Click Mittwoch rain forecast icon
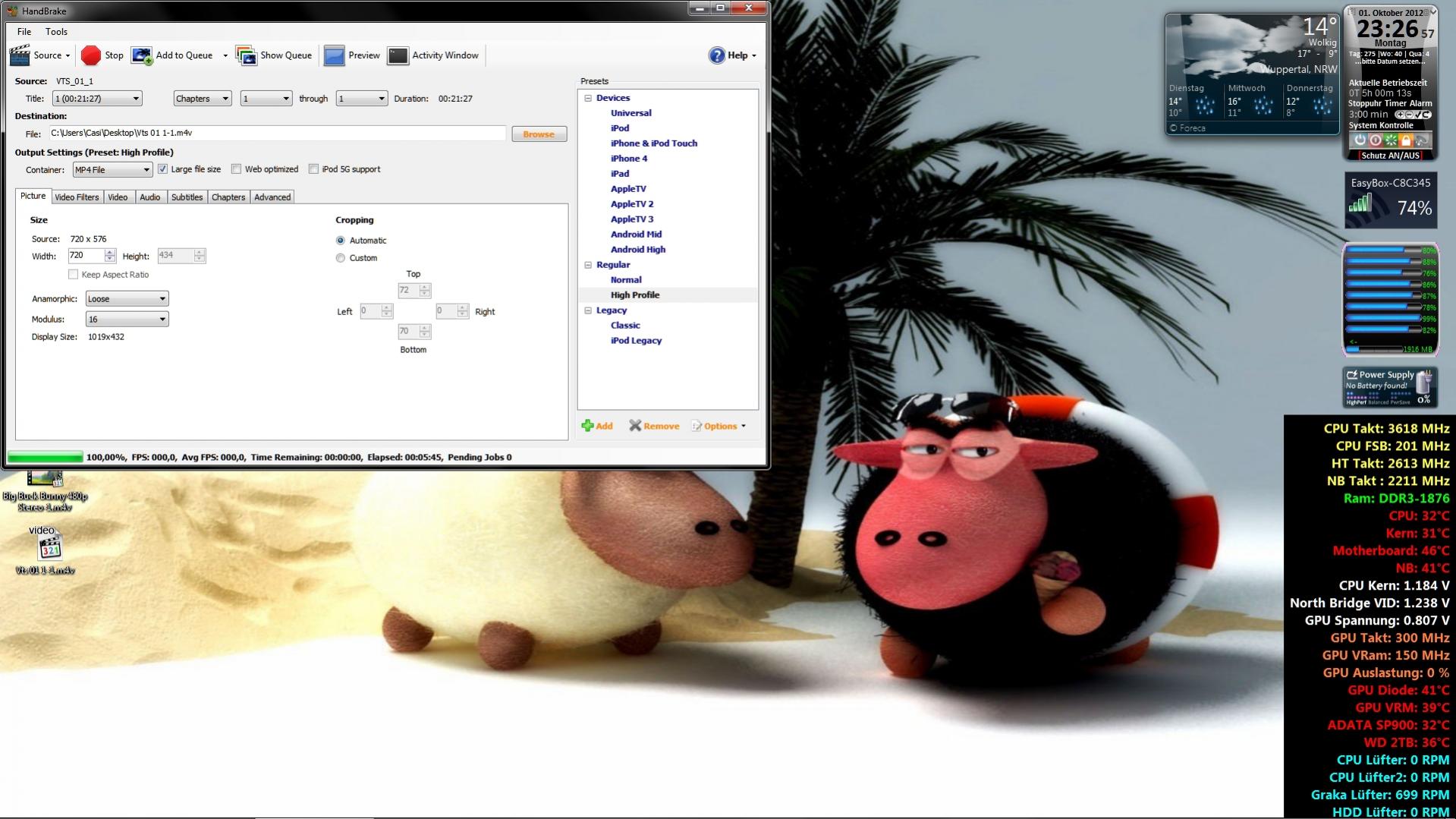The width and height of the screenshot is (1456, 819). 1263,107
